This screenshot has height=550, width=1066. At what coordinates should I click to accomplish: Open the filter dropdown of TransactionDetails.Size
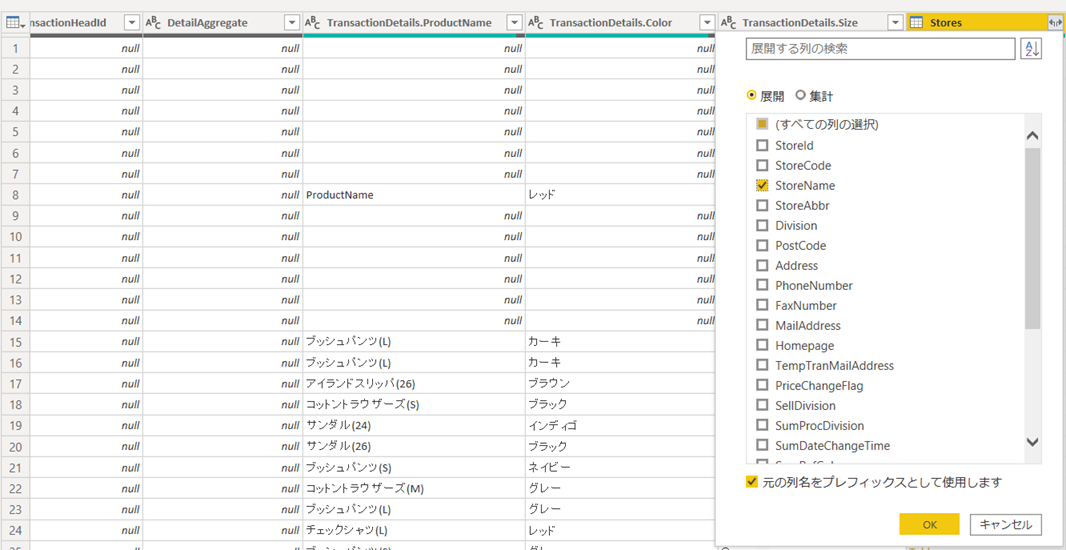click(x=896, y=23)
